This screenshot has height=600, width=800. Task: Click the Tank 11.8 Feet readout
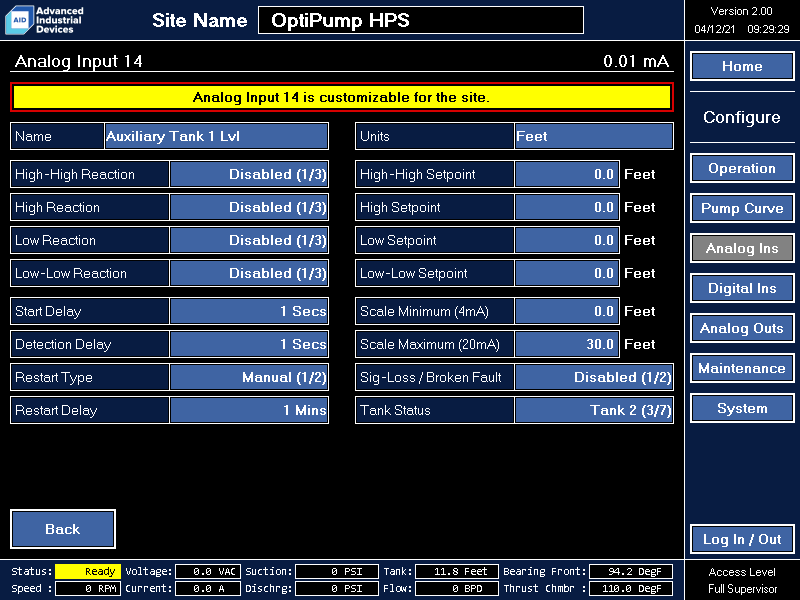457,571
